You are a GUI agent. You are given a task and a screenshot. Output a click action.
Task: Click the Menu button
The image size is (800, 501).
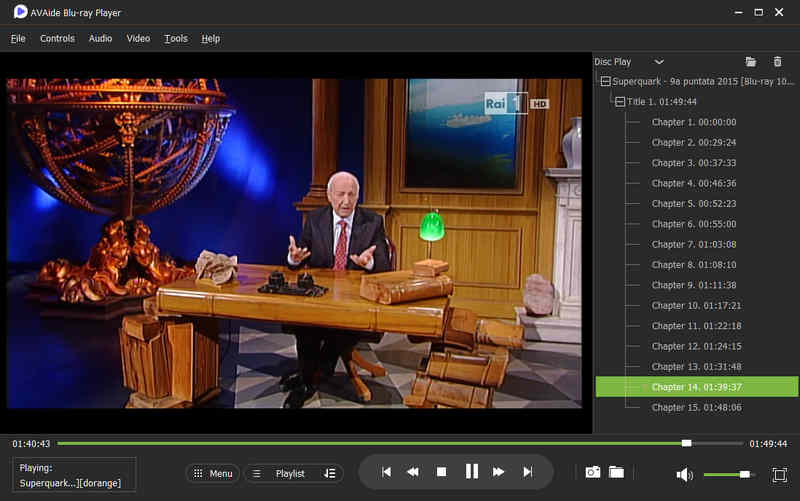(x=213, y=473)
